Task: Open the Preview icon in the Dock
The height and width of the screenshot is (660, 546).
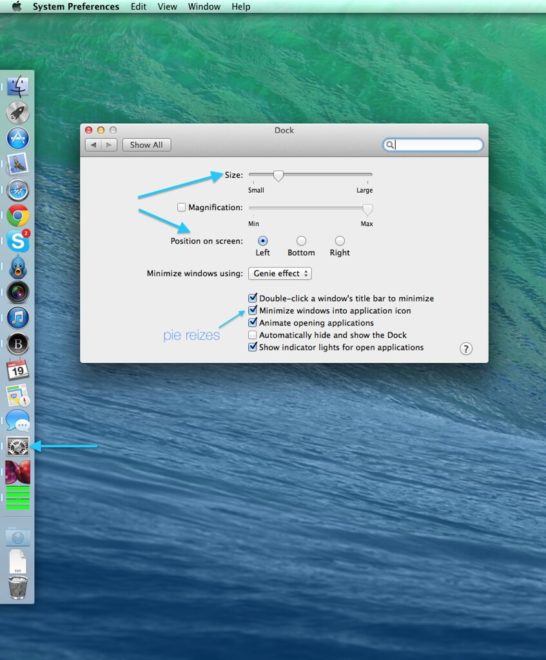Action: [18, 164]
